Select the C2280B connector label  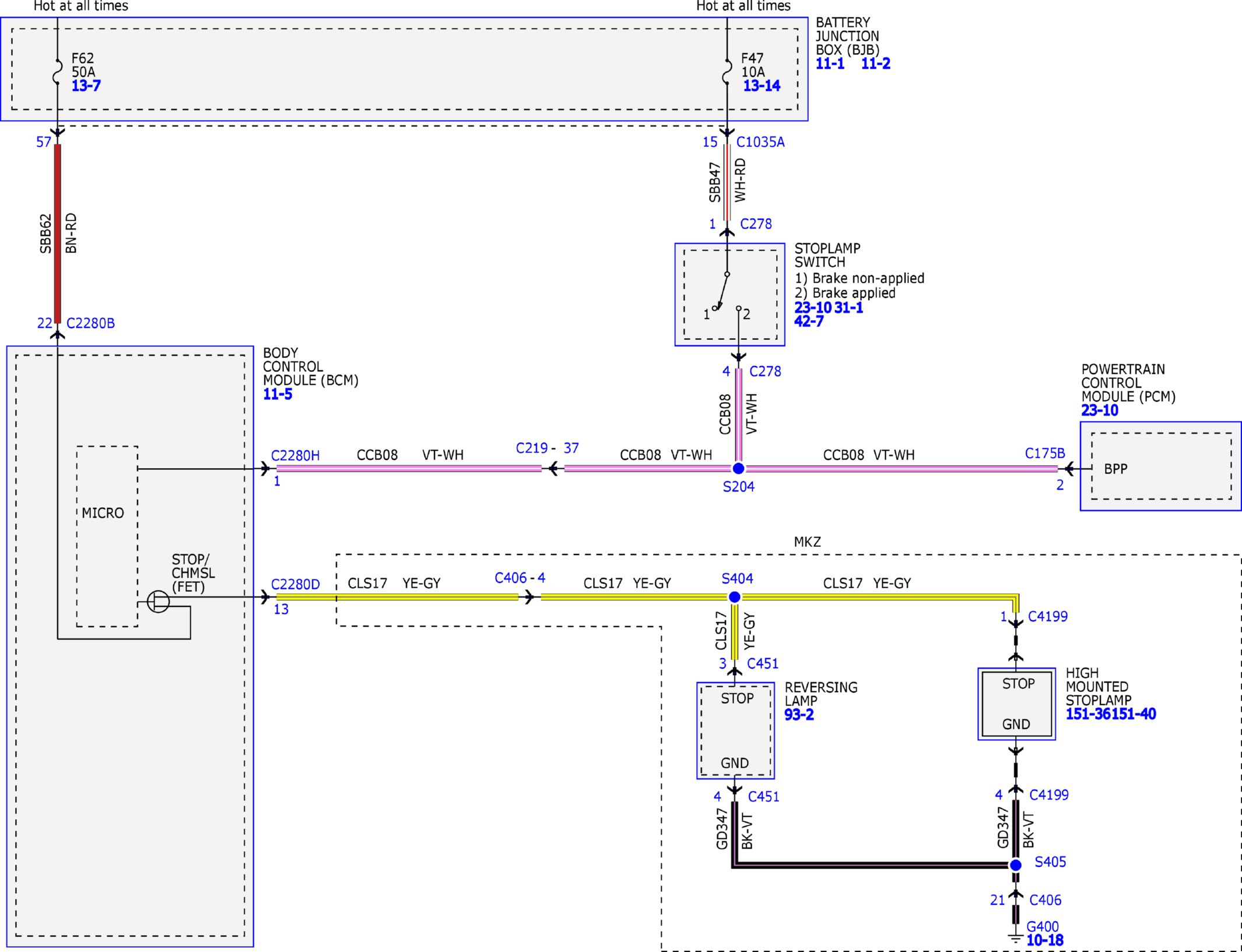(x=90, y=323)
